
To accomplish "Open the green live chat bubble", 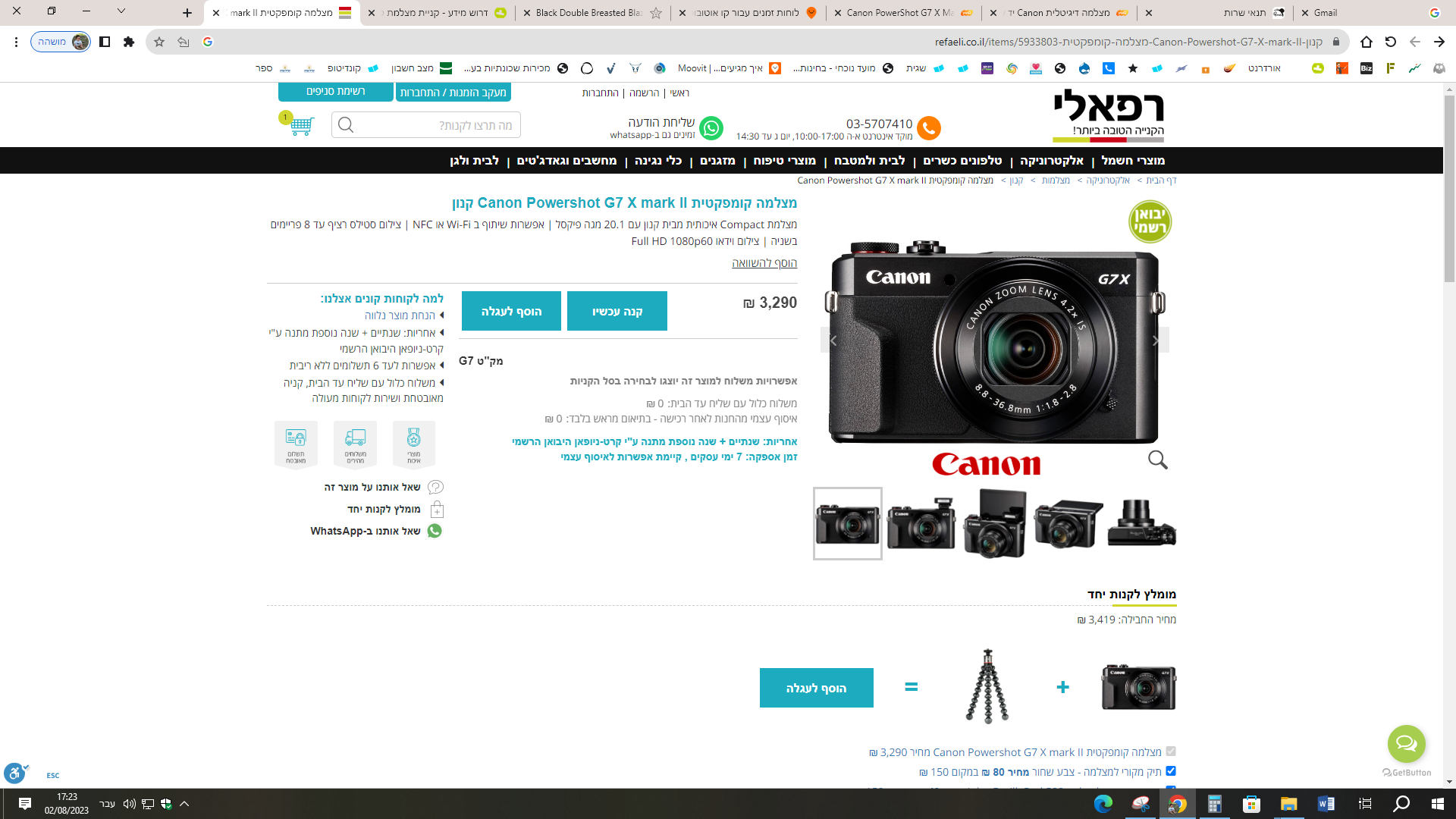I will pos(1406,744).
